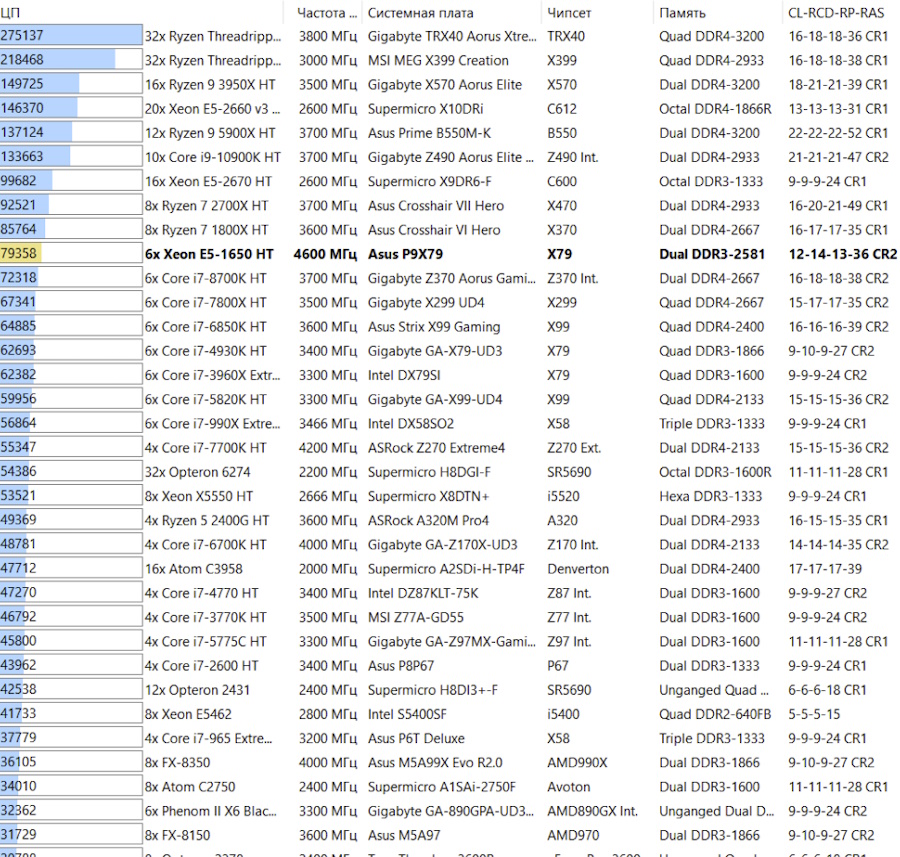Click 4x Core i7-5775C HT entry

pos(205,641)
